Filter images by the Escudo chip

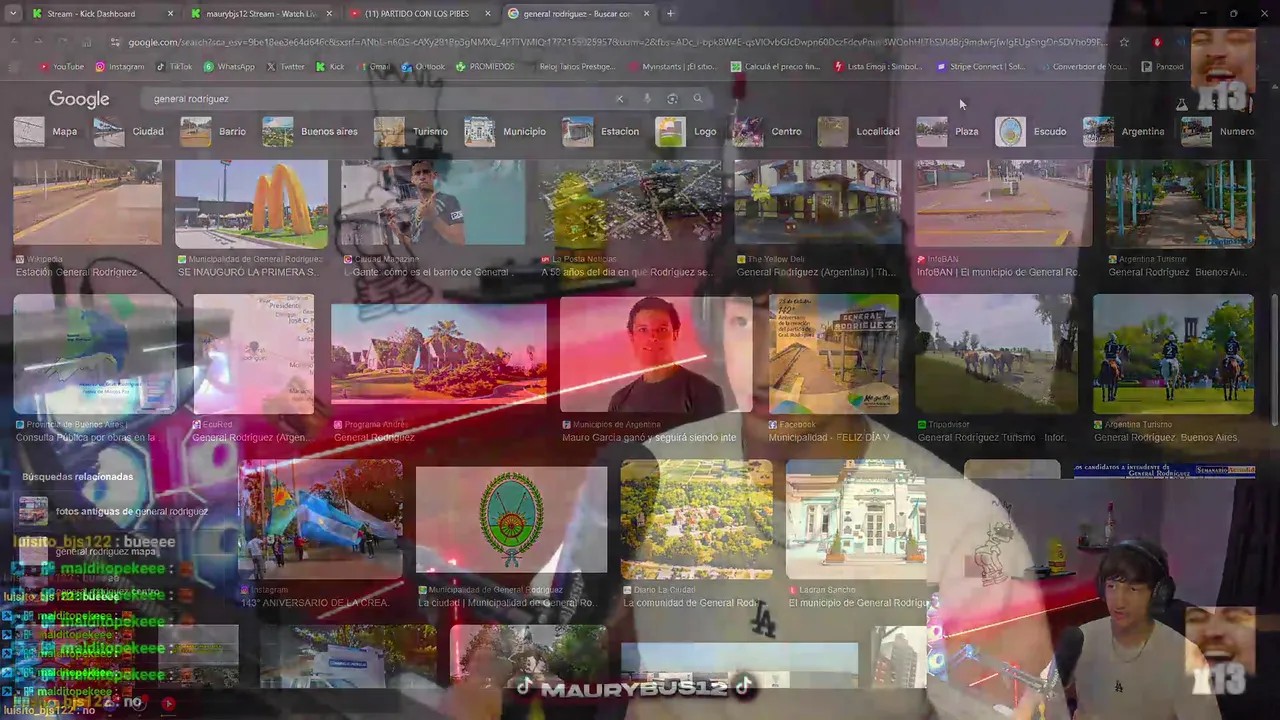click(1031, 131)
